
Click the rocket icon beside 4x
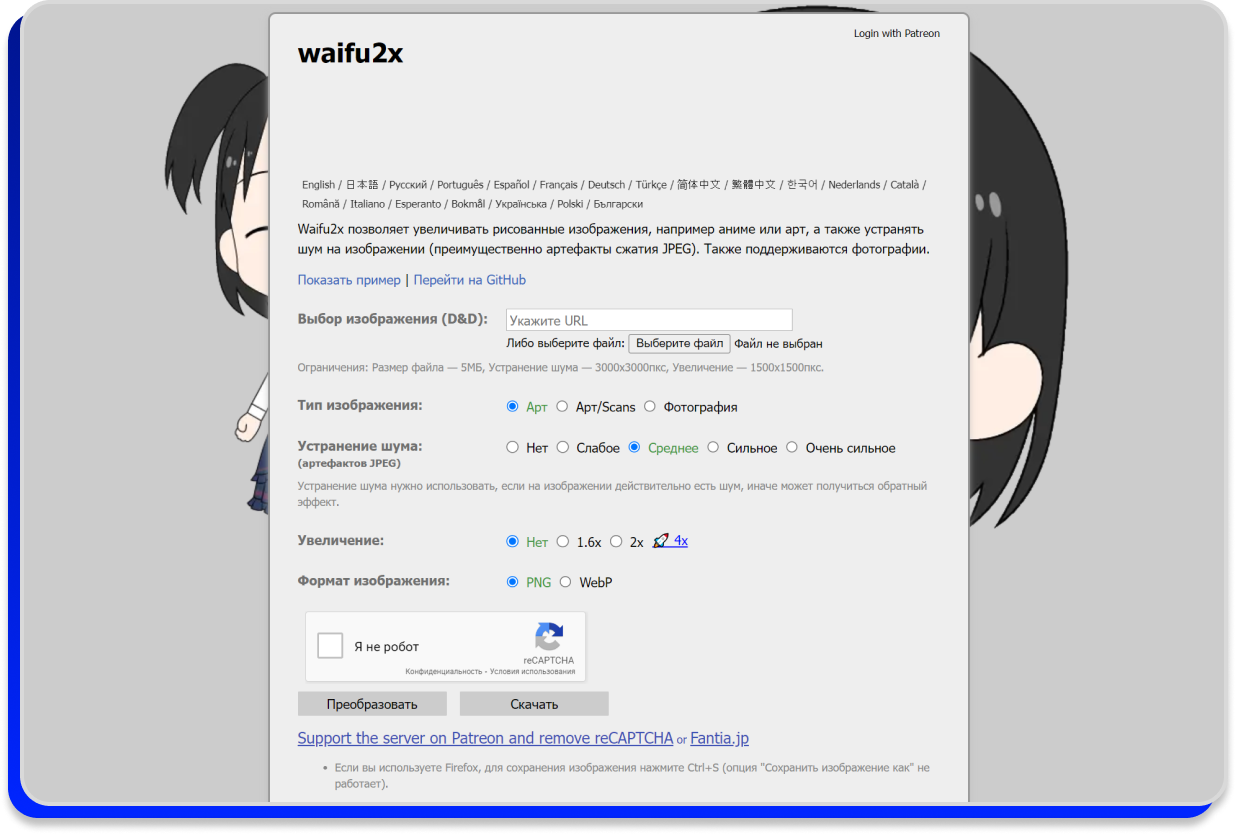click(661, 541)
